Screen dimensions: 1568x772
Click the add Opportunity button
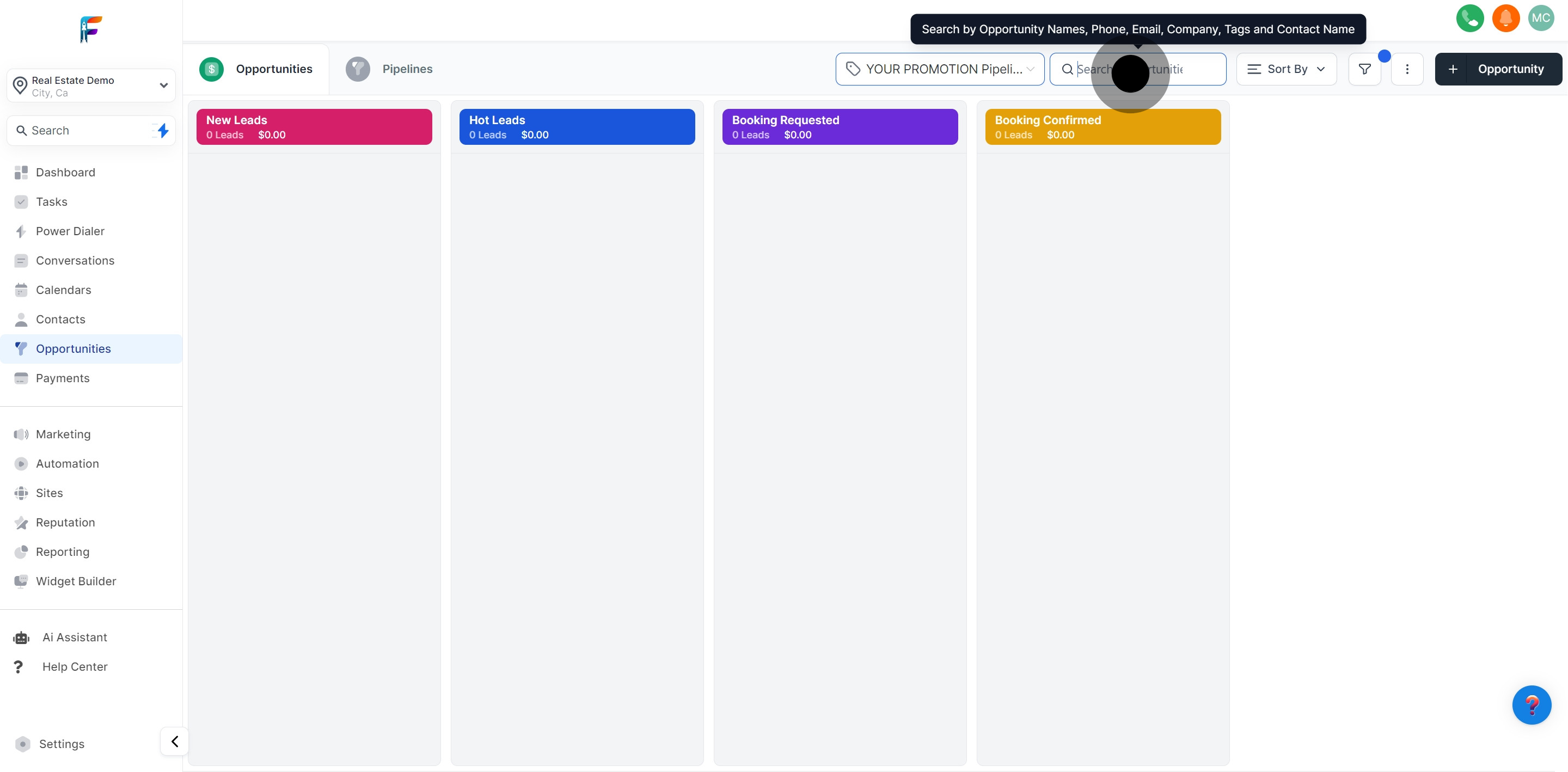click(x=1498, y=69)
